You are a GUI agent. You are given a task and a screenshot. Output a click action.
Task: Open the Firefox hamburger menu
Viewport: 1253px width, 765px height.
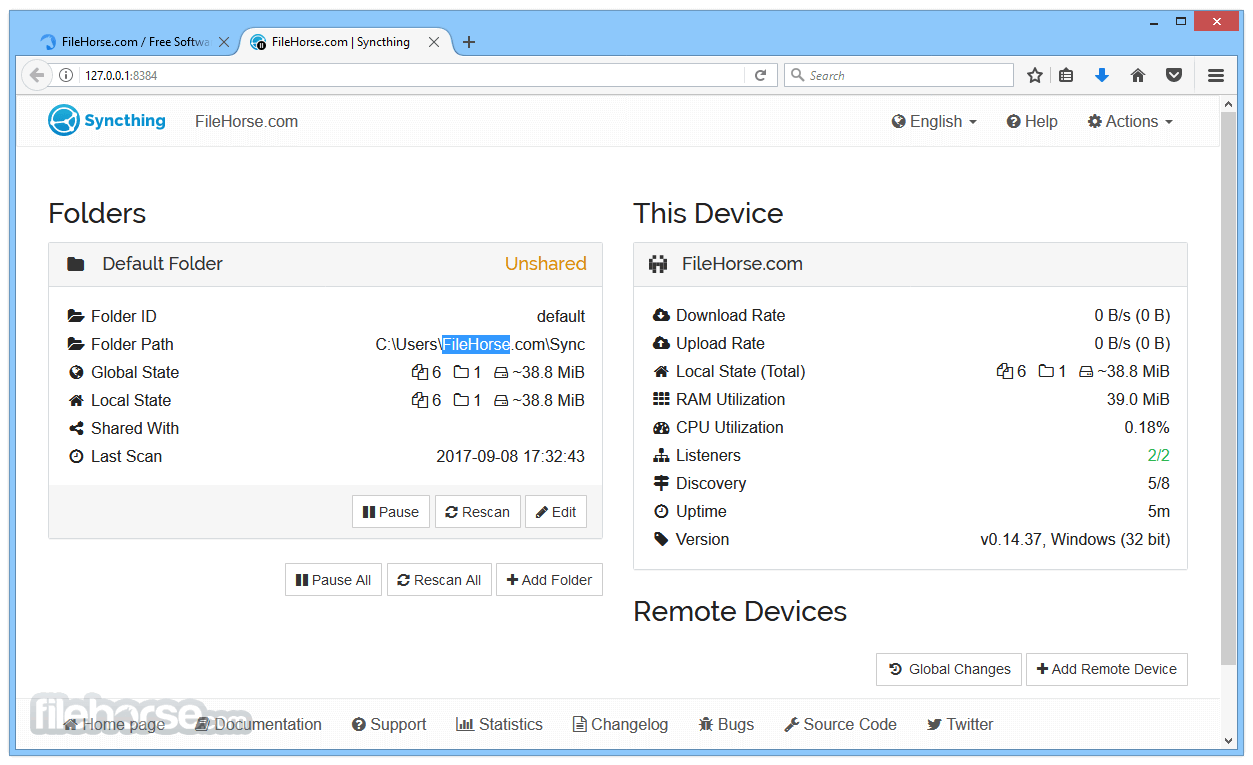1216,75
